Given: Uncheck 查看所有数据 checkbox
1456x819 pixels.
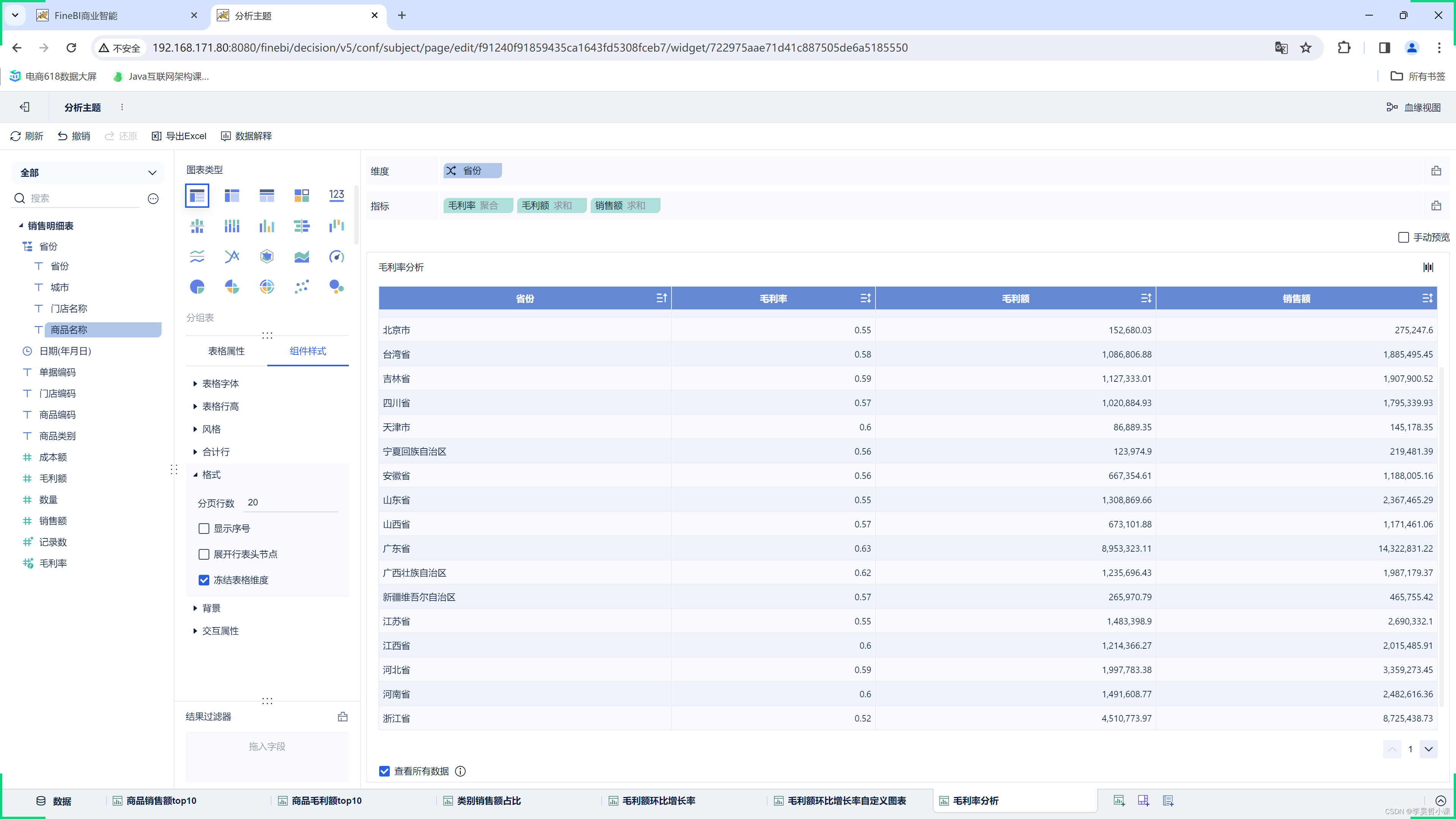Looking at the screenshot, I should pos(384,771).
